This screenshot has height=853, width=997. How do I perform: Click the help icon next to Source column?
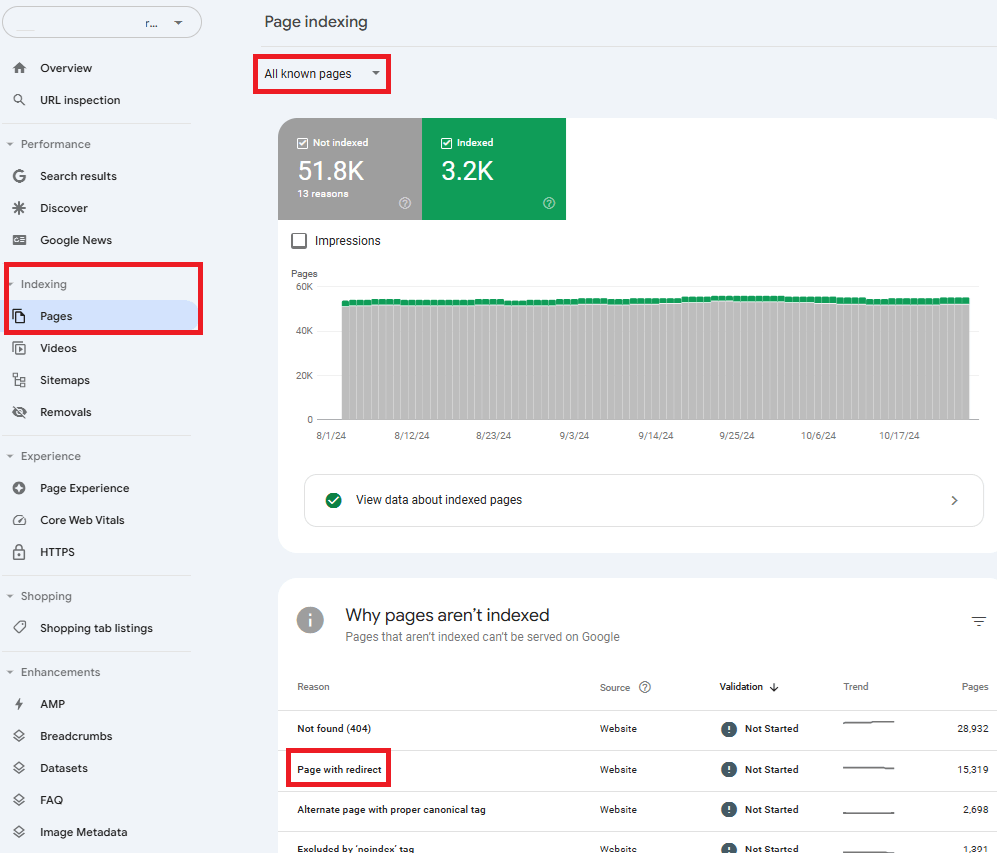pyautogui.click(x=645, y=687)
